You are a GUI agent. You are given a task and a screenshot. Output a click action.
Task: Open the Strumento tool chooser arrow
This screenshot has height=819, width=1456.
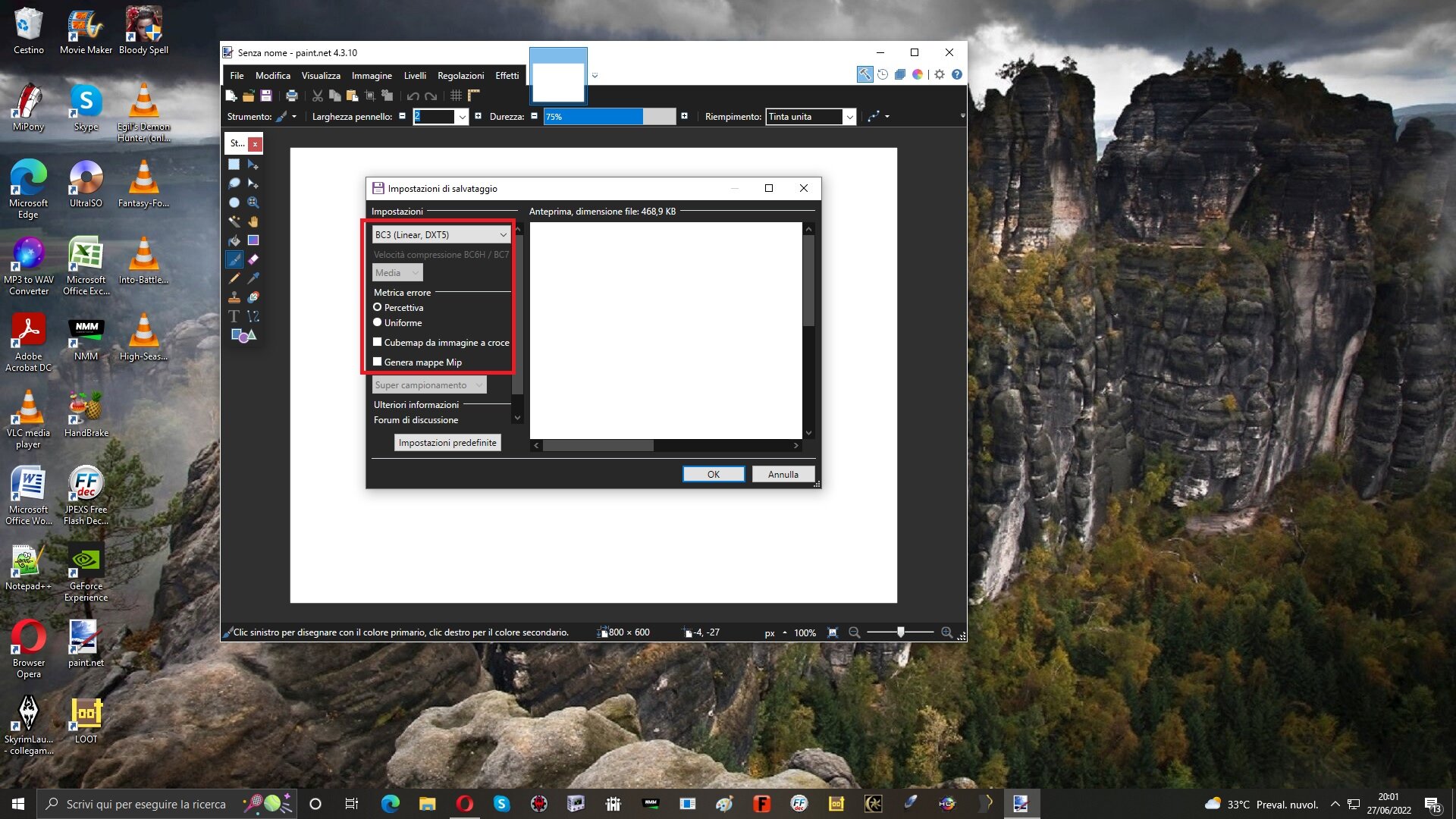tap(294, 117)
